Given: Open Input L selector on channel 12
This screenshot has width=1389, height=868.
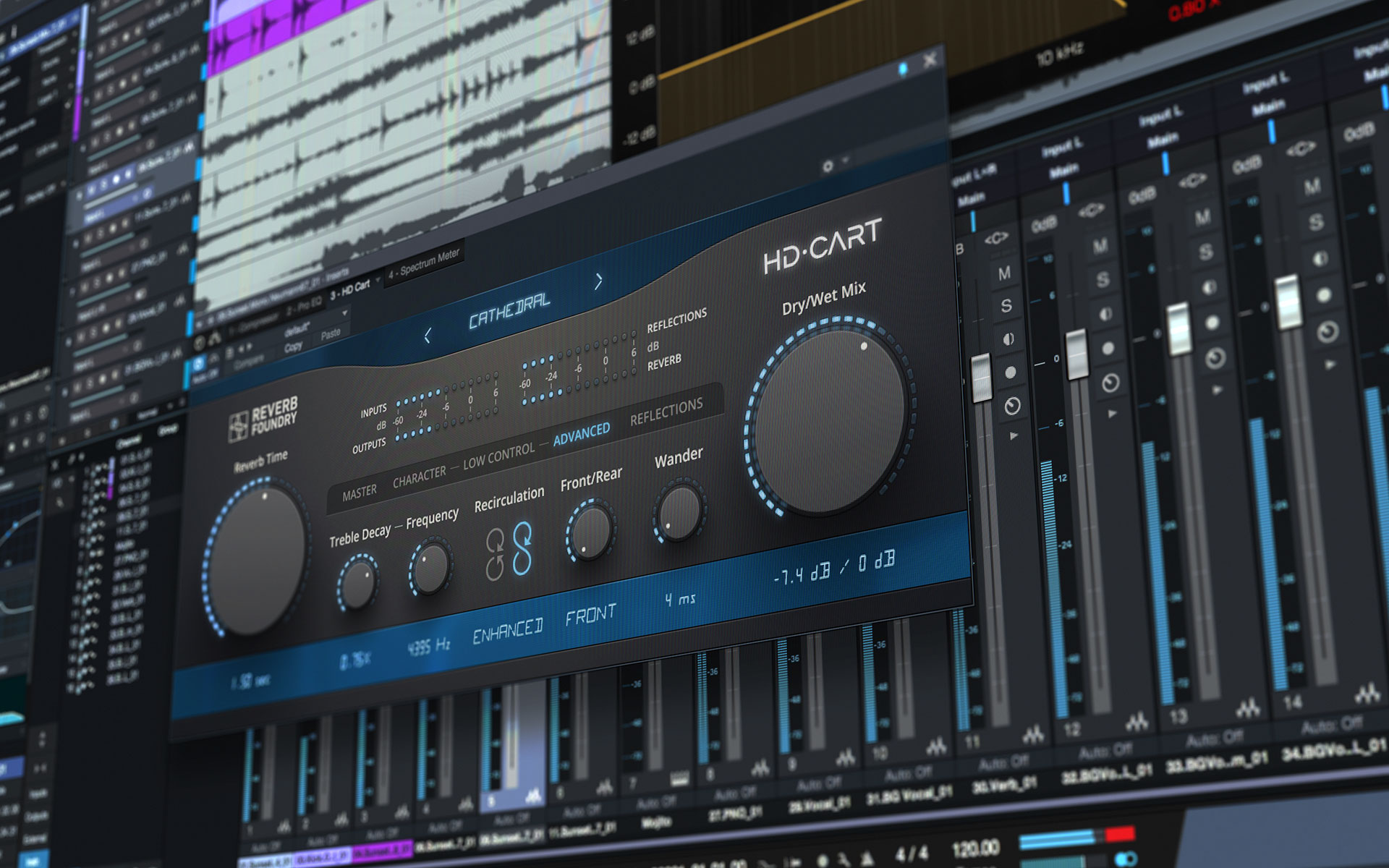Looking at the screenshot, I should [x=1061, y=148].
